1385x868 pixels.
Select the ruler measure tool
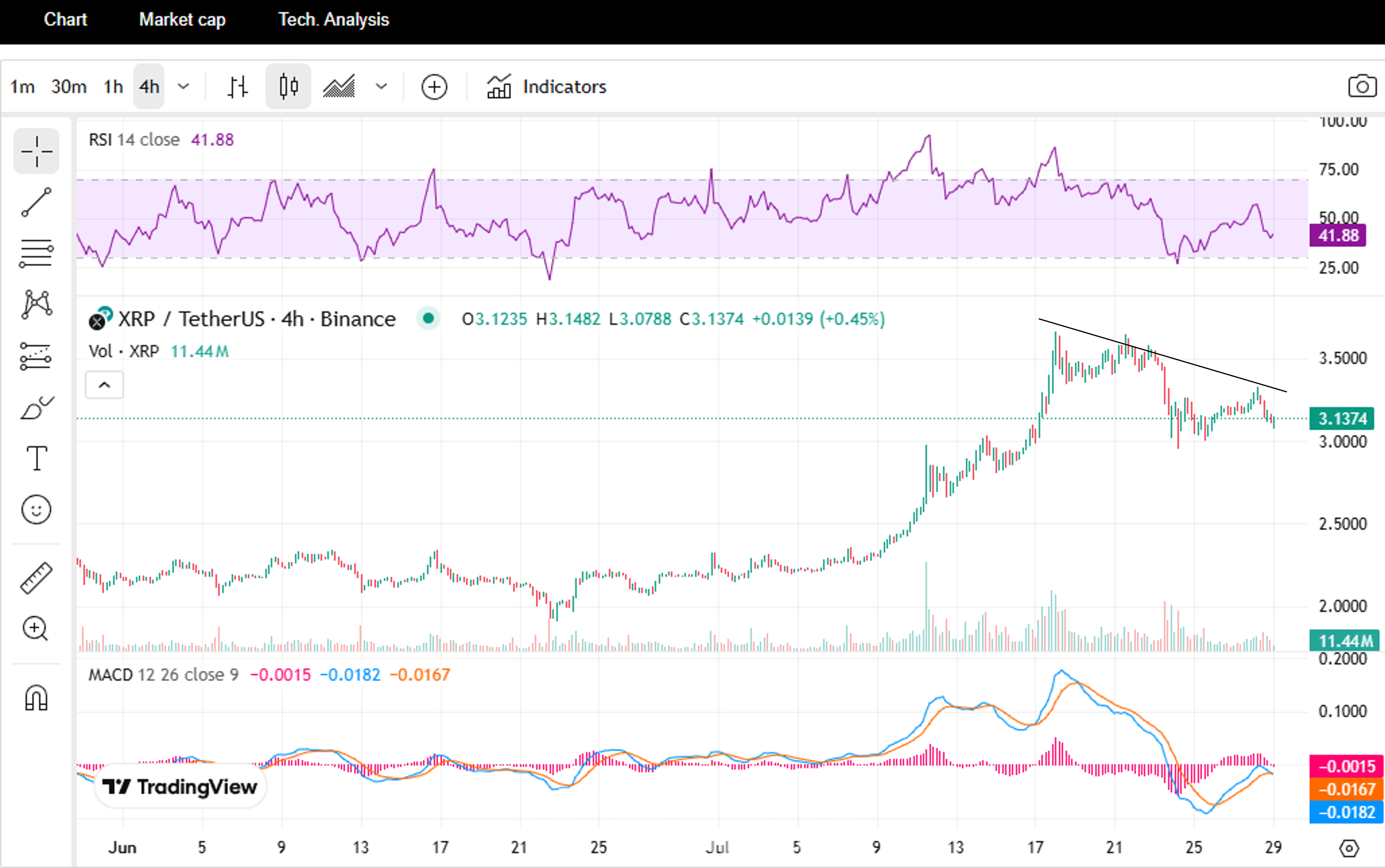36,578
